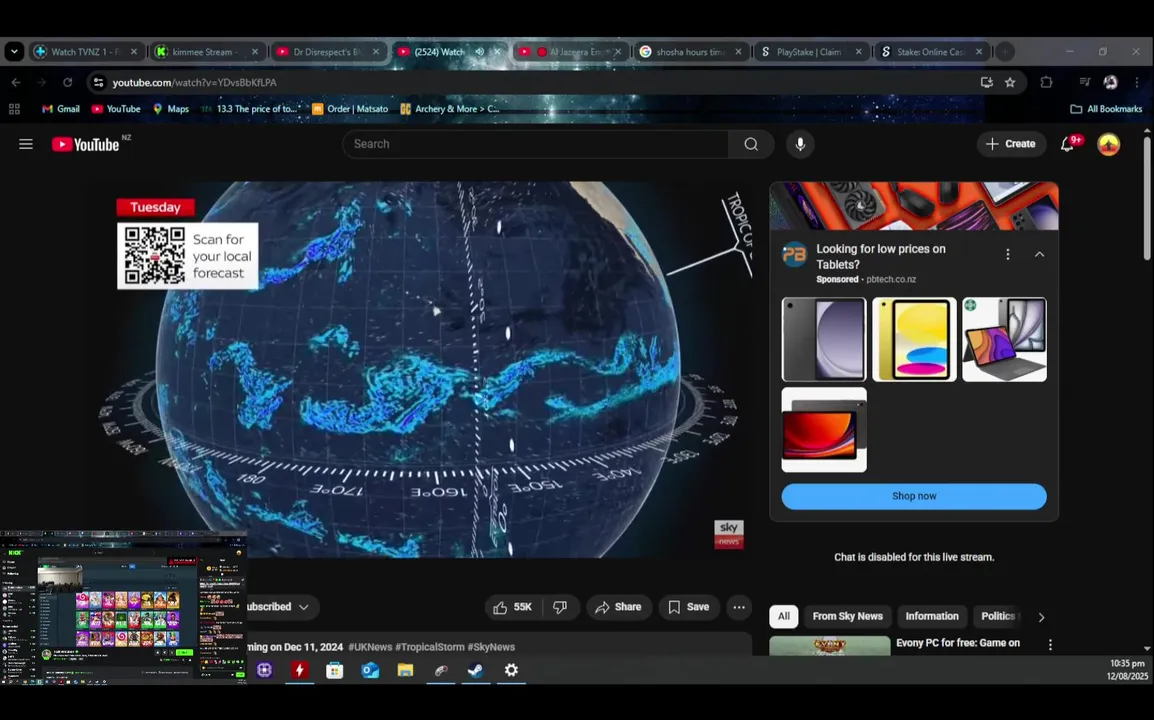Open the All Bookmarks folder
The width and height of the screenshot is (1154, 720).
pos(1106,109)
